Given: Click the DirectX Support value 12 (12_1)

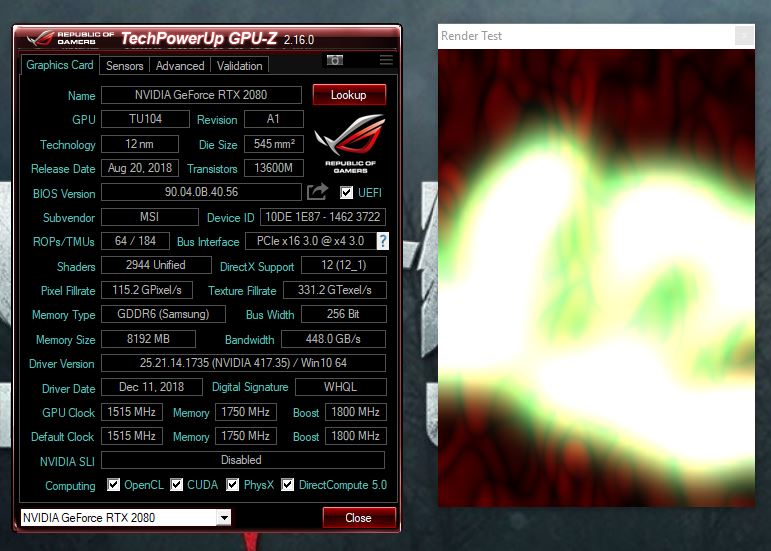Looking at the screenshot, I should 344,265.
